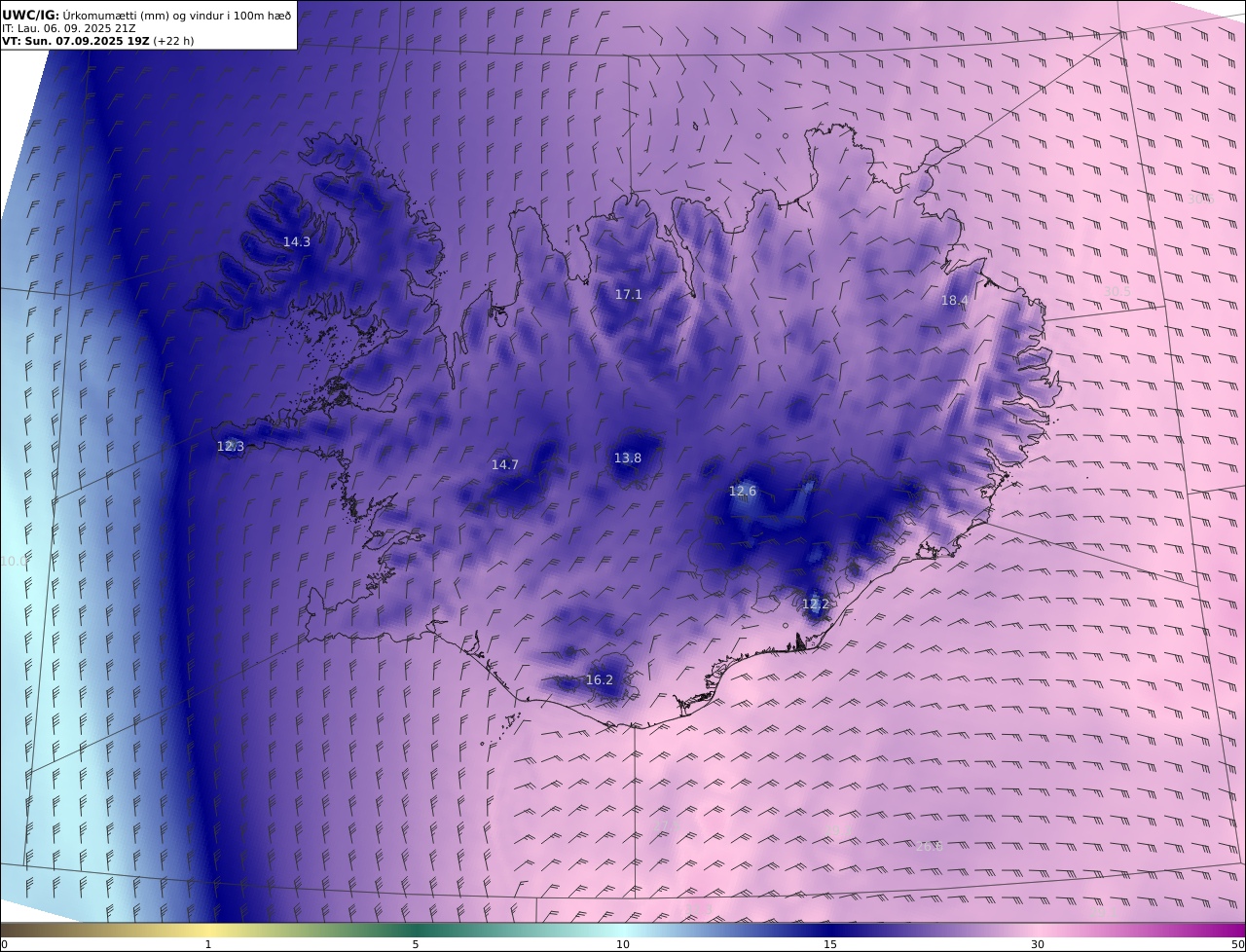Image resolution: width=1246 pixels, height=952 pixels.
Task: Click the 12.3 value on the western peninsula
Action: pyautogui.click(x=231, y=447)
